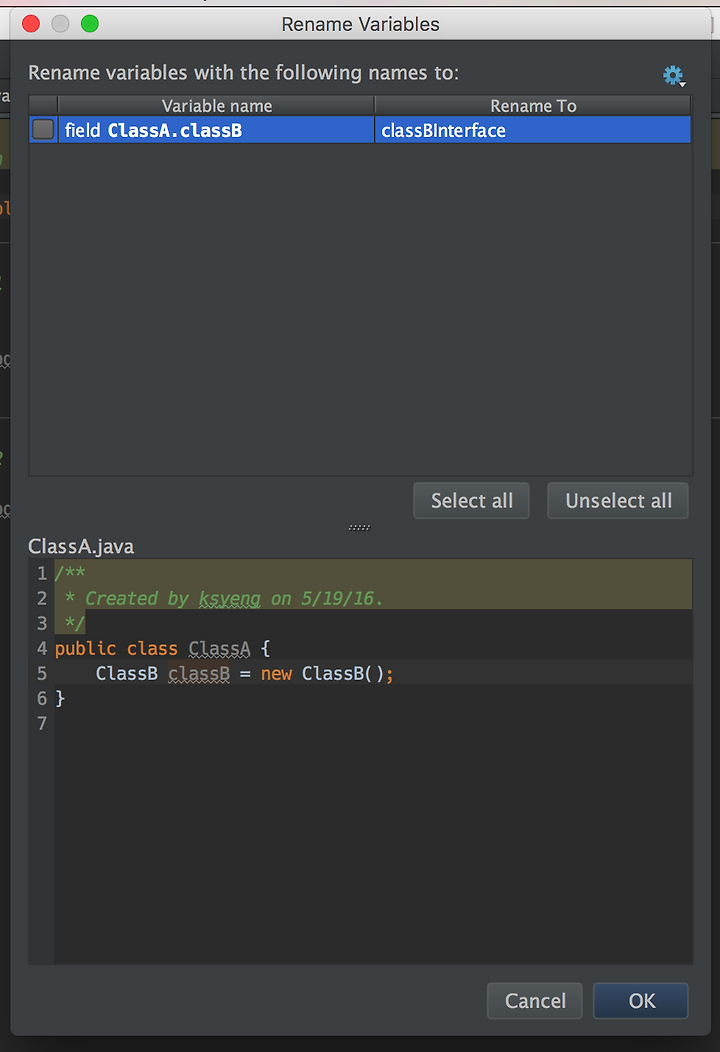Click the Unselect all button
This screenshot has height=1052, width=720.
(x=618, y=501)
